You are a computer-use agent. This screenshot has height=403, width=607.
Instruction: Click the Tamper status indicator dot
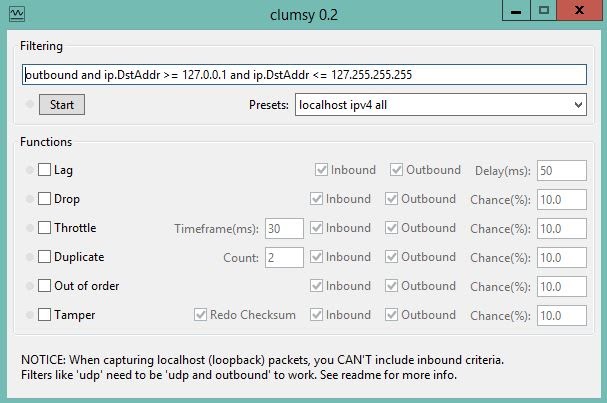click(x=29, y=315)
